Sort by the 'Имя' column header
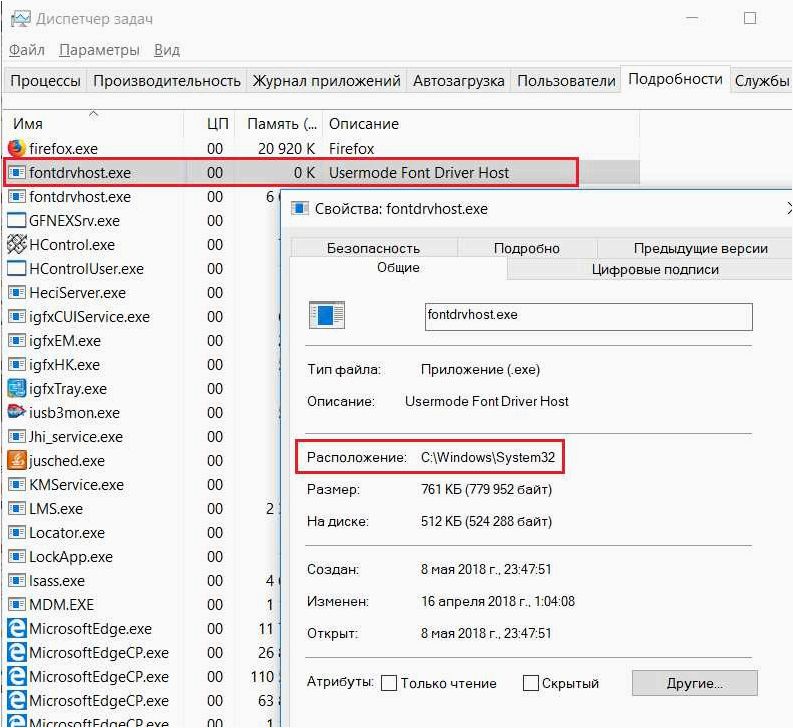This screenshot has width=793, height=728. point(94,123)
